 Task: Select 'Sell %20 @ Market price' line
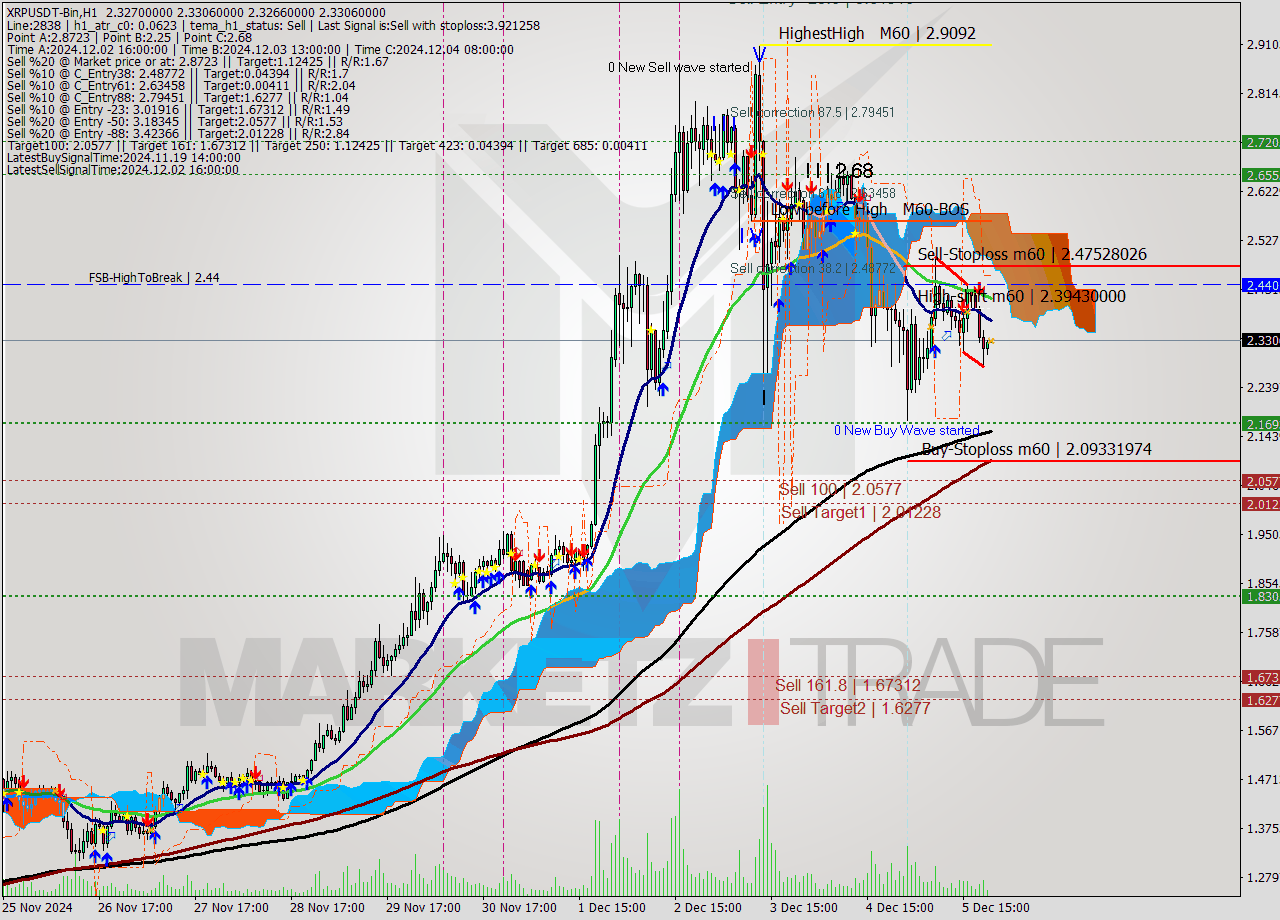(x=198, y=61)
